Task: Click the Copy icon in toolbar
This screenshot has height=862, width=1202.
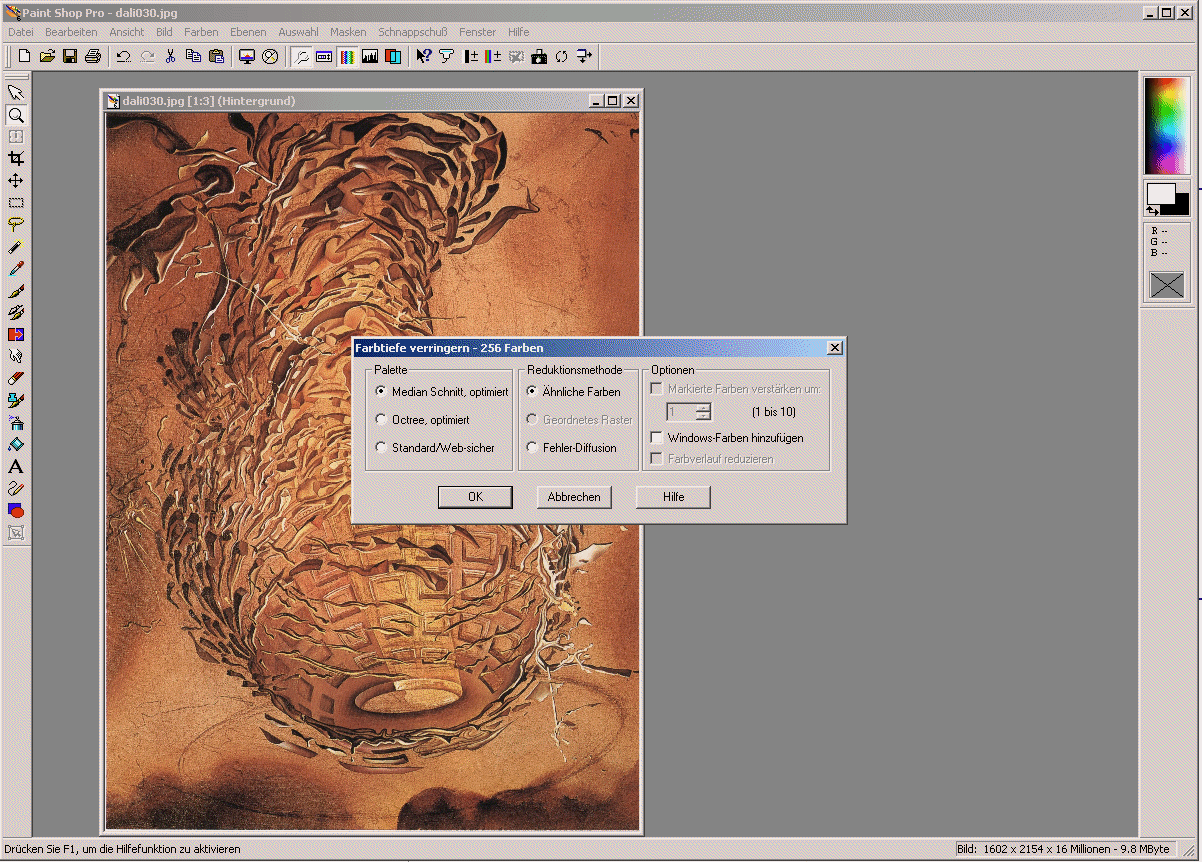Action: (x=193, y=56)
